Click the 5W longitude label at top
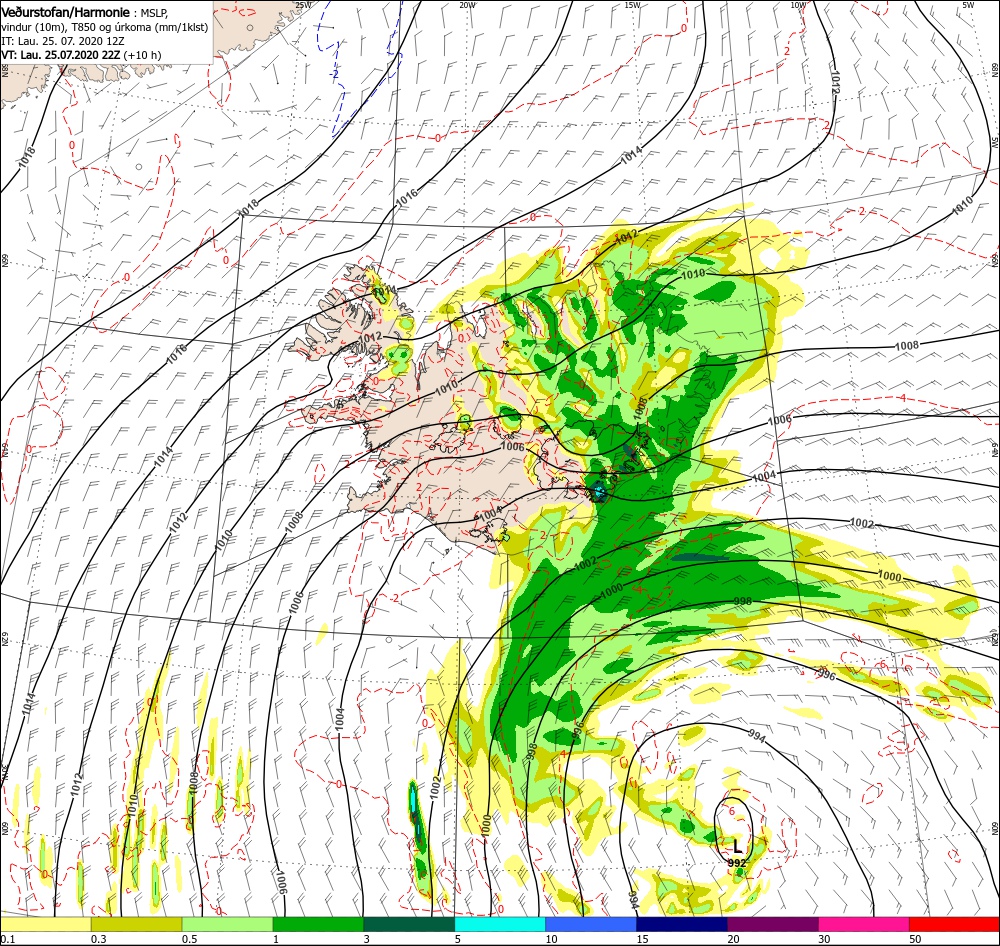This screenshot has height=946, width=1000. pos(968,5)
